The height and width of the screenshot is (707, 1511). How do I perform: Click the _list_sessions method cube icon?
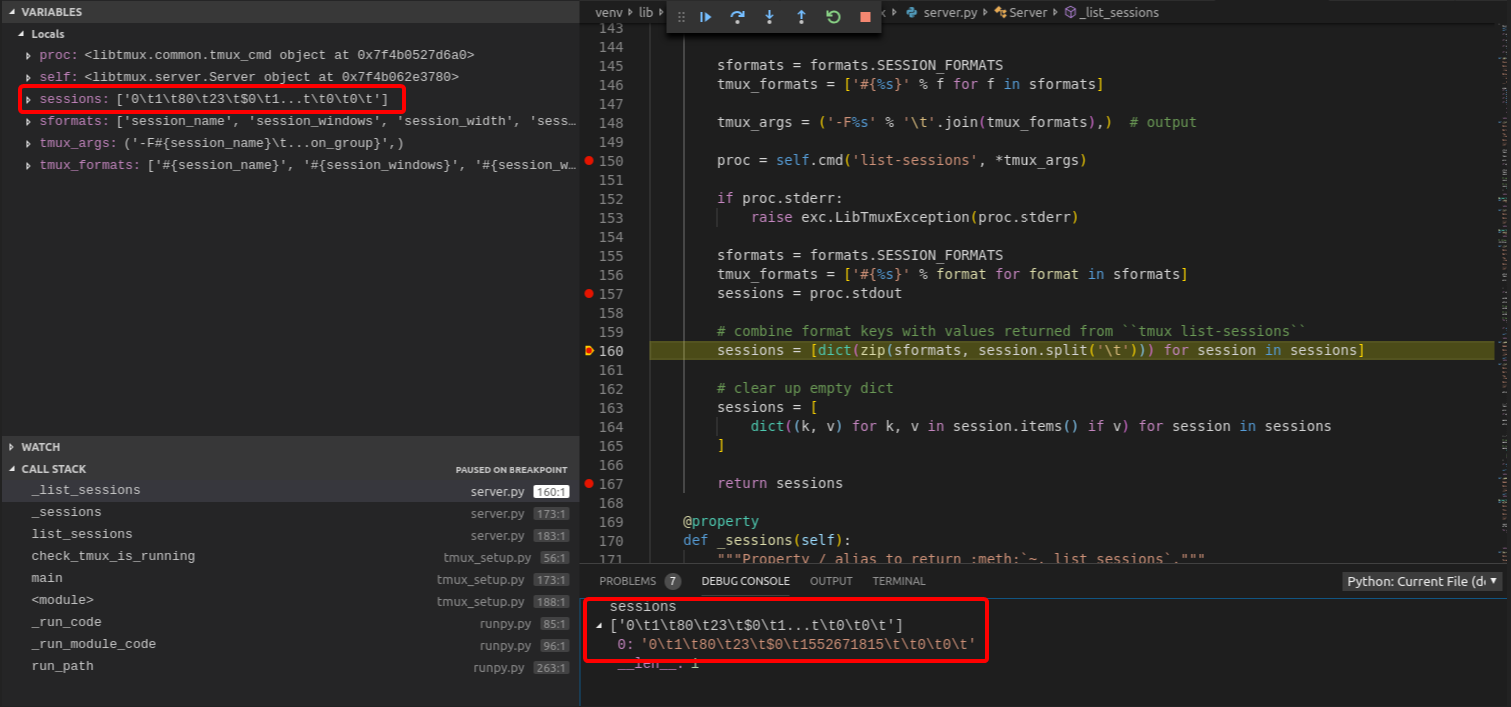[1070, 12]
